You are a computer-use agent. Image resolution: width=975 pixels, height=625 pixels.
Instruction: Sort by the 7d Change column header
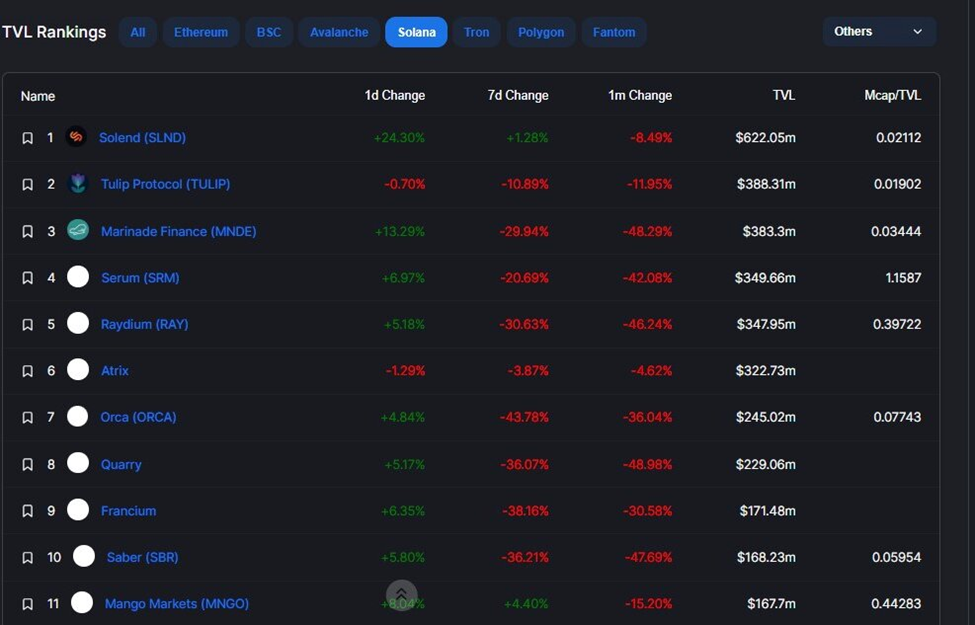pyautogui.click(x=518, y=96)
